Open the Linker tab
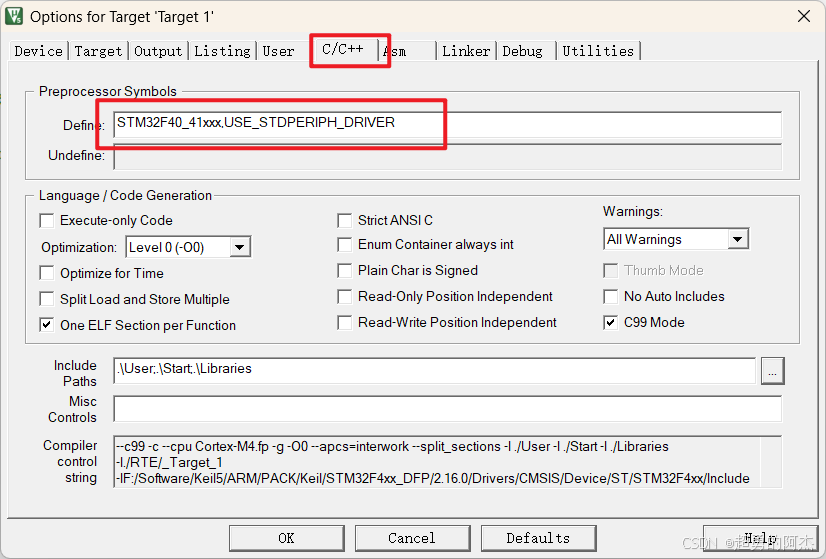 [466, 51]
